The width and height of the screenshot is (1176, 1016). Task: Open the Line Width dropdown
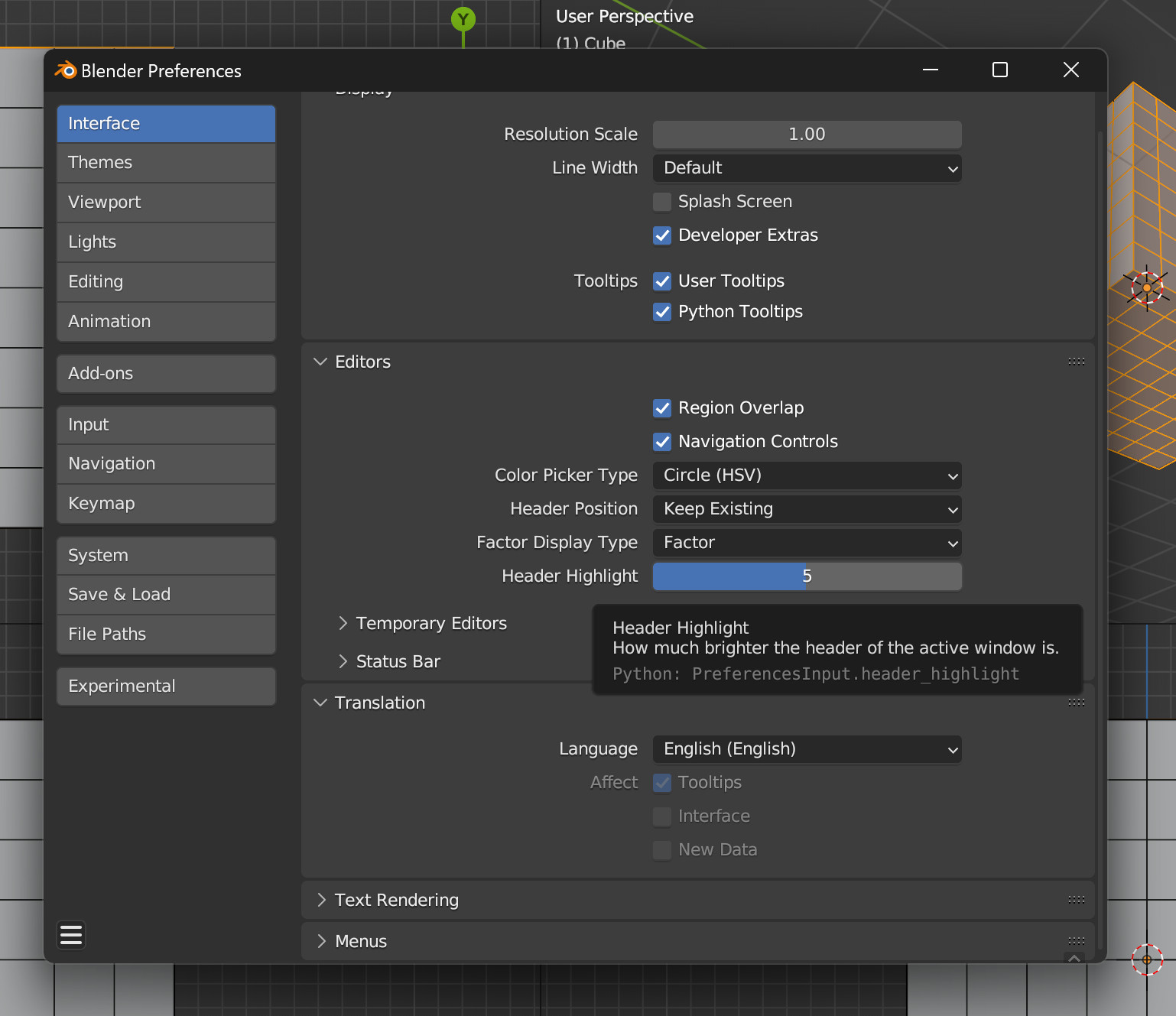tap(807, 168)
